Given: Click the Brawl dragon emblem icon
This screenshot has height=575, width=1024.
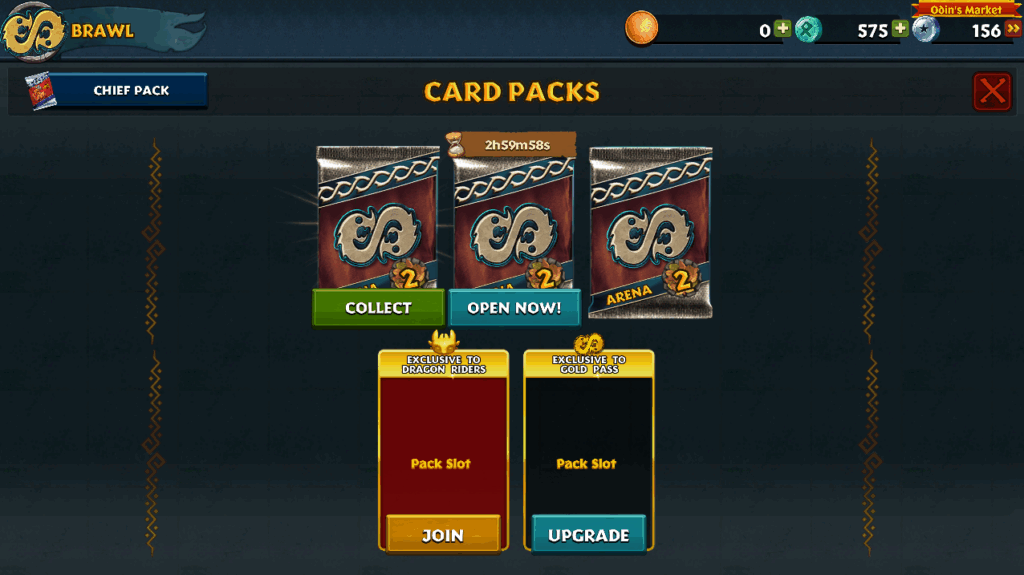Looking at the screenshot, I should [33, 31].
